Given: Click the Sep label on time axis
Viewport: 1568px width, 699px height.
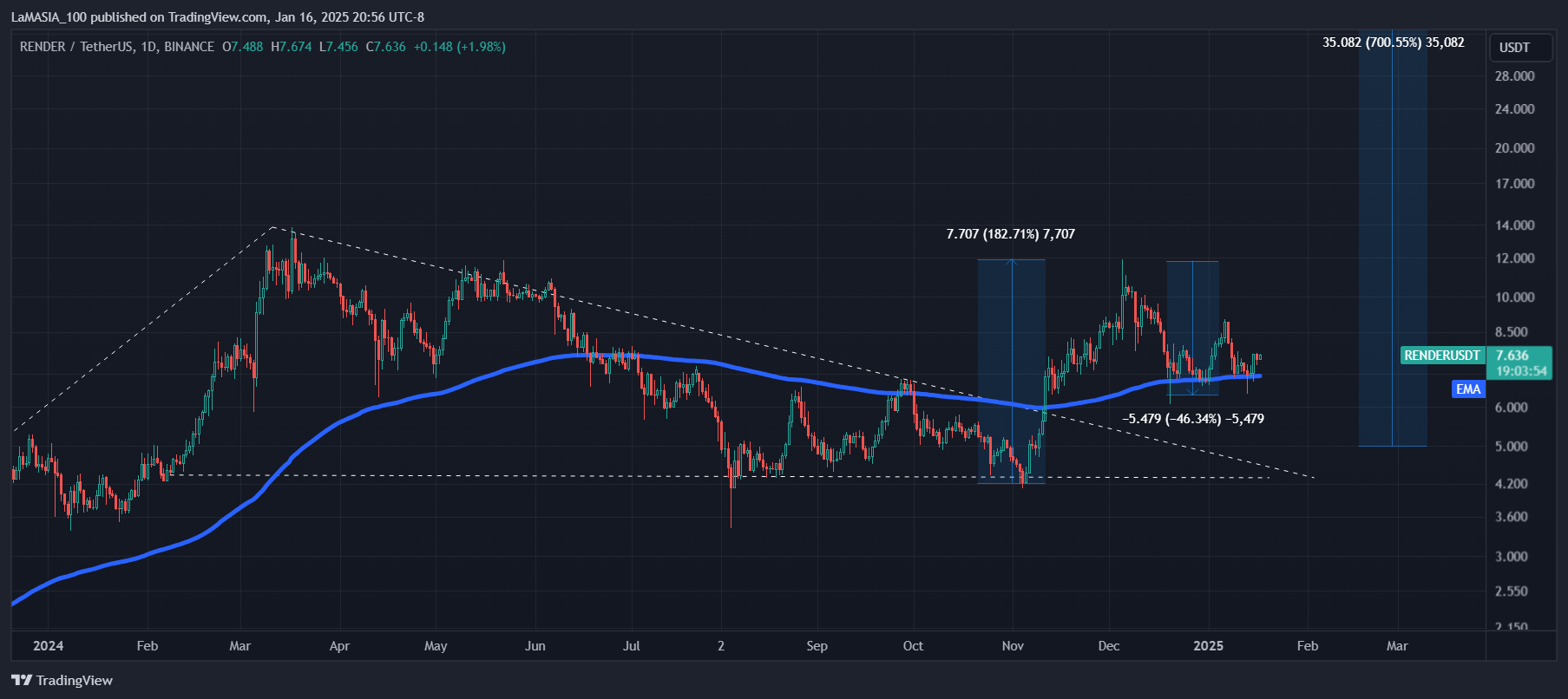Looking at the screenshot, I should coord(817,646).
